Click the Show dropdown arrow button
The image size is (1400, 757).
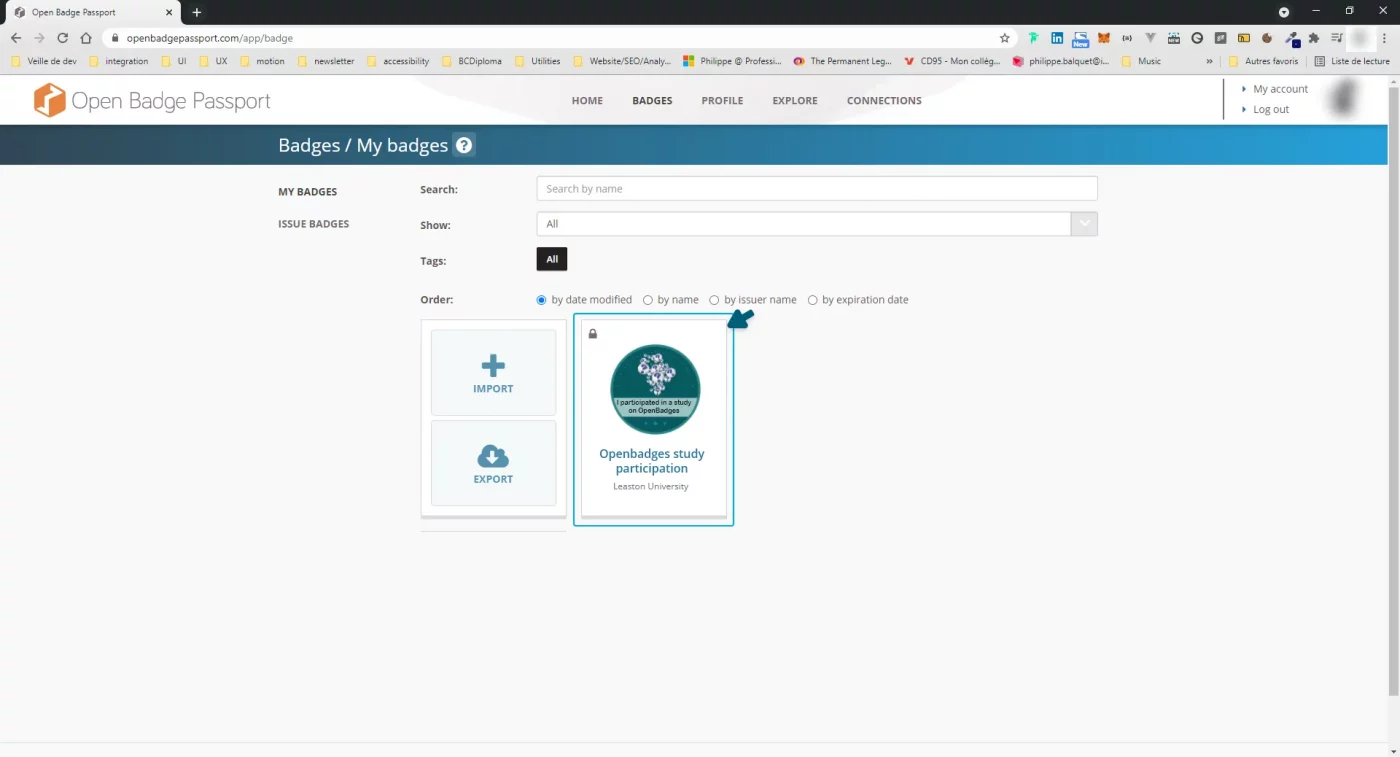[x=1084, y=224]
